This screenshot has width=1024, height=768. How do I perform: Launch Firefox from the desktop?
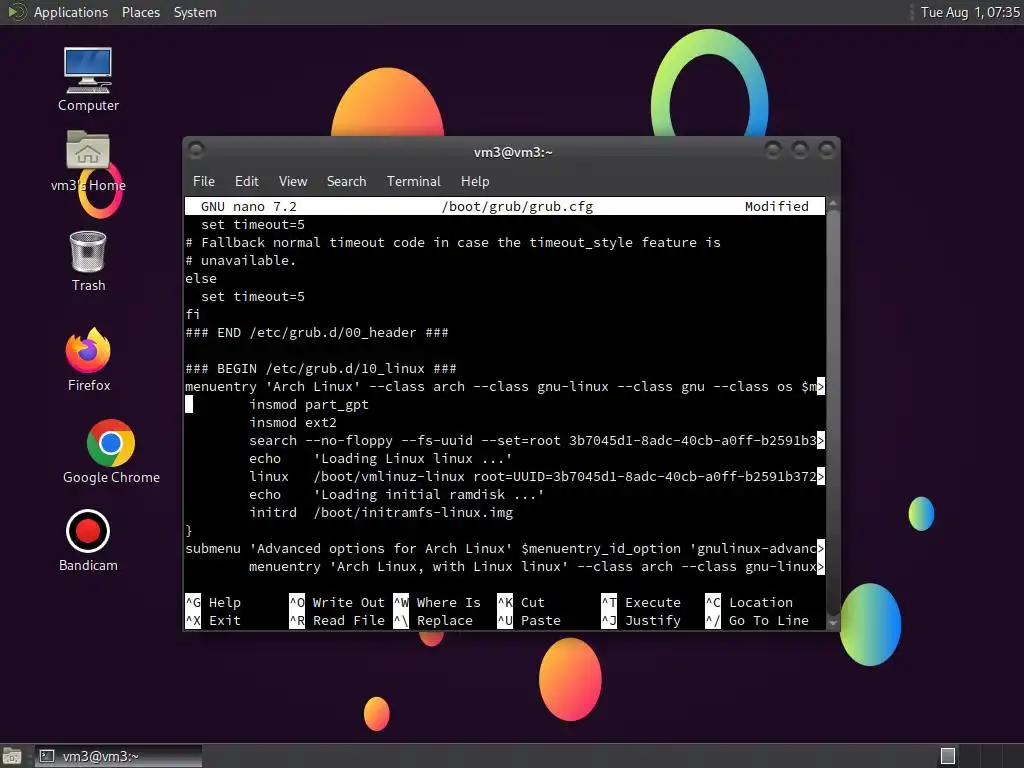click(88, 359)
